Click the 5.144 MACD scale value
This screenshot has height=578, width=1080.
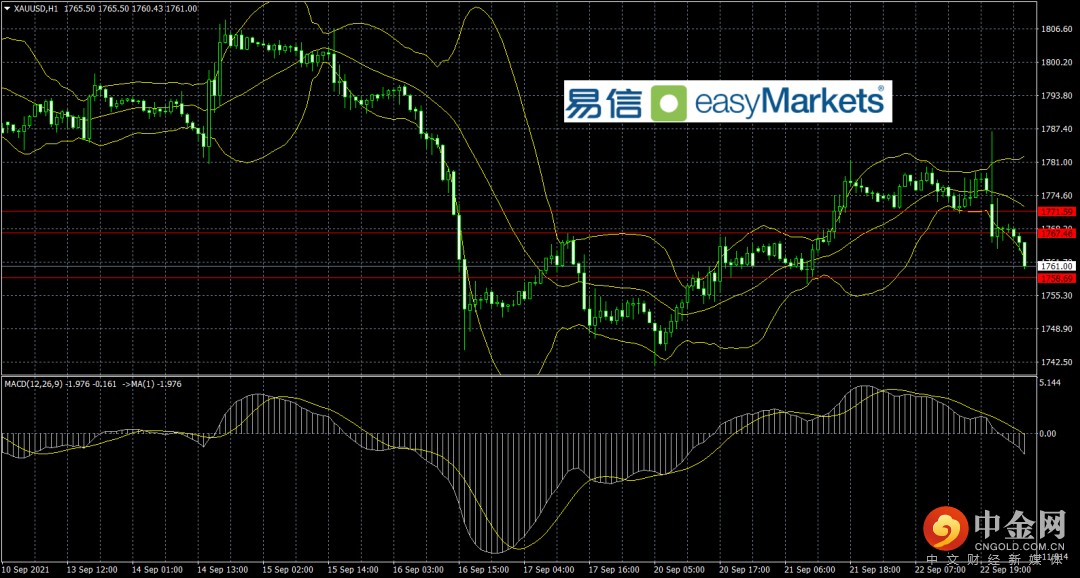pyautogui.click(x=1052, y=382)
